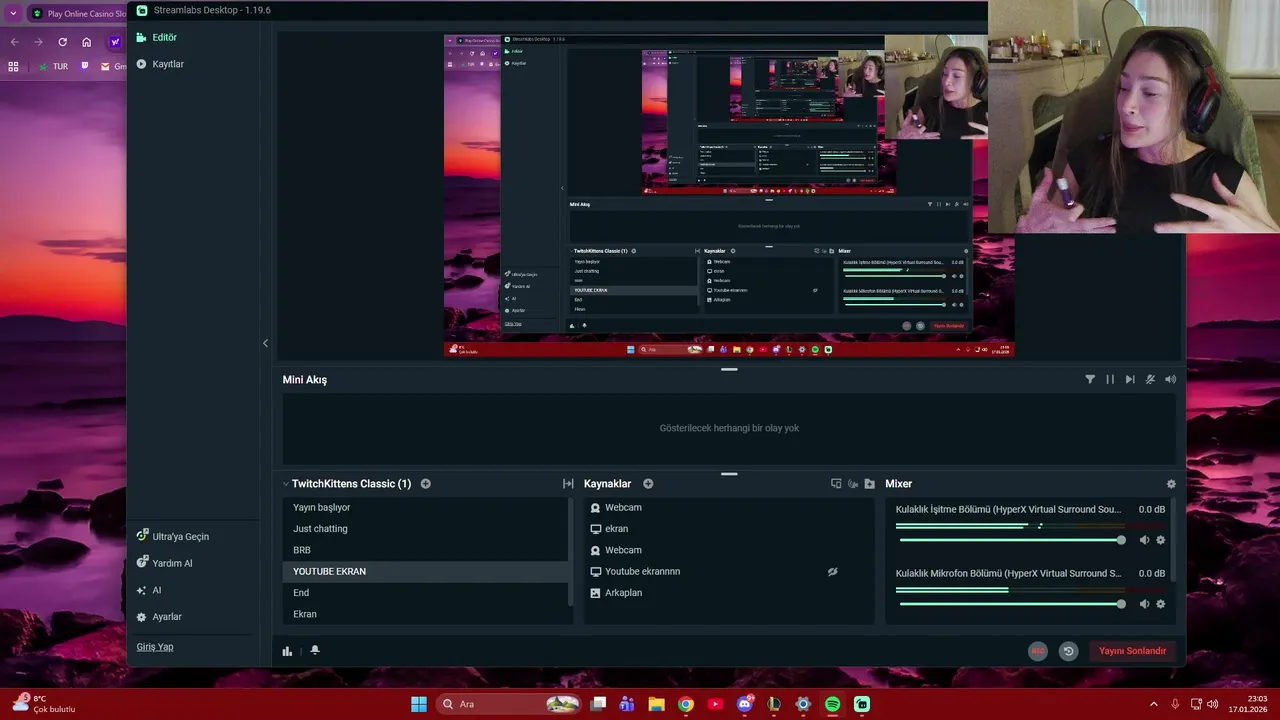
Task: Click Yayını Sonlandır to end stream
Action: (1132, 651)
